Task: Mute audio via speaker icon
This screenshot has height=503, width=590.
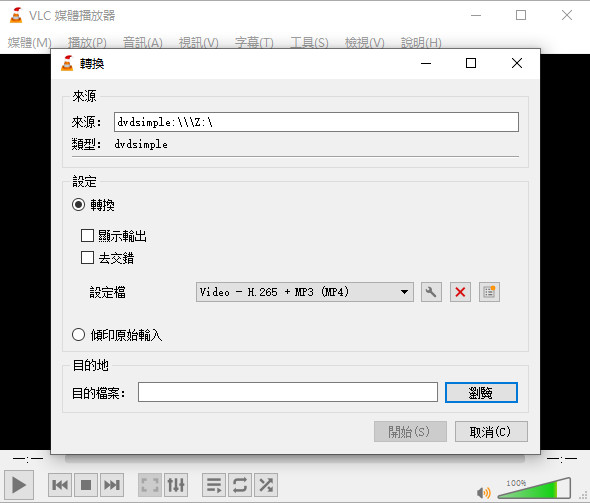Action: tap(483, 492)
